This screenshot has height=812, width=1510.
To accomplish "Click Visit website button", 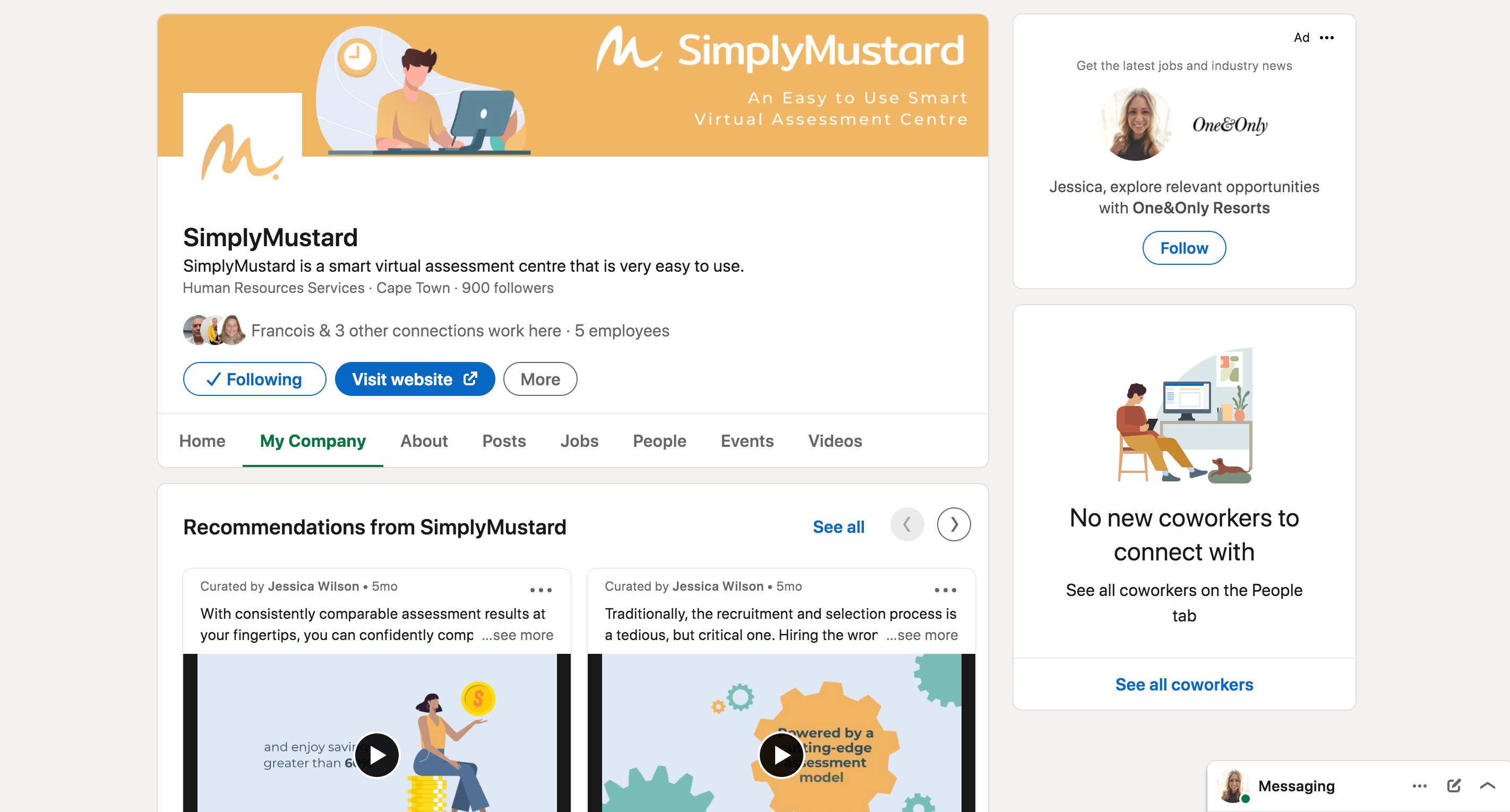I will (415, 379).
